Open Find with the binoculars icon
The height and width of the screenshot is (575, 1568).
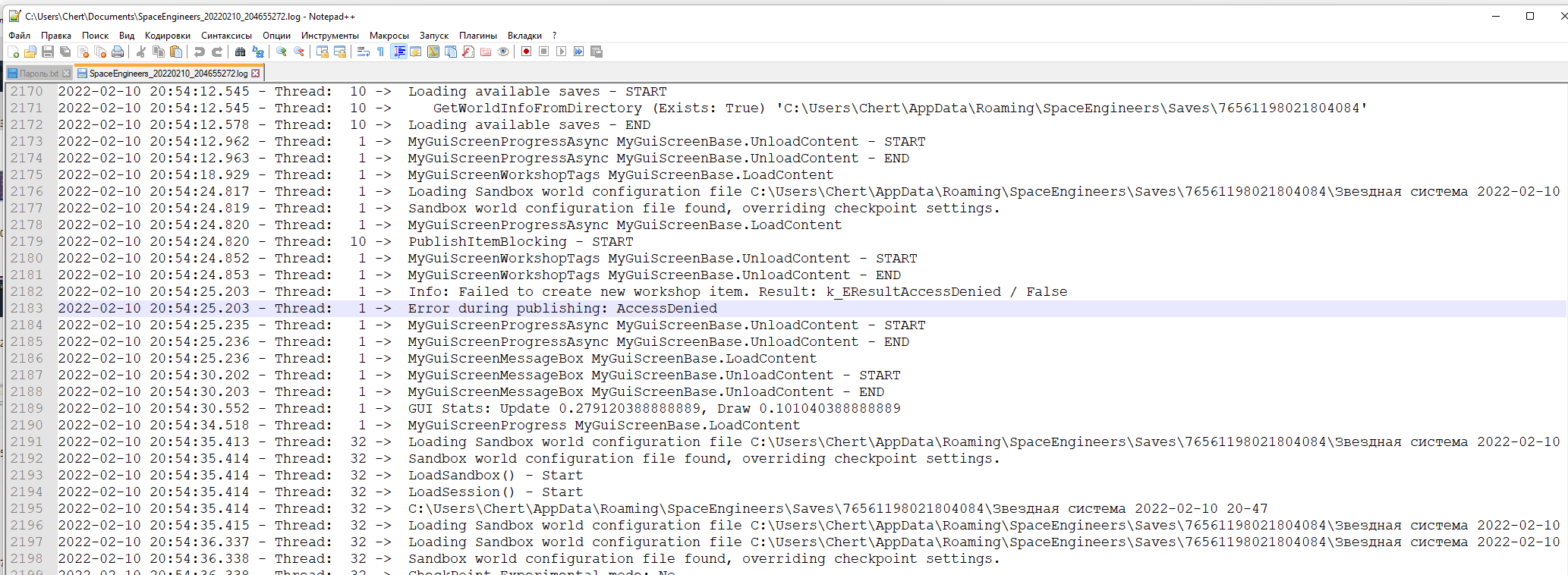[241, 52]
